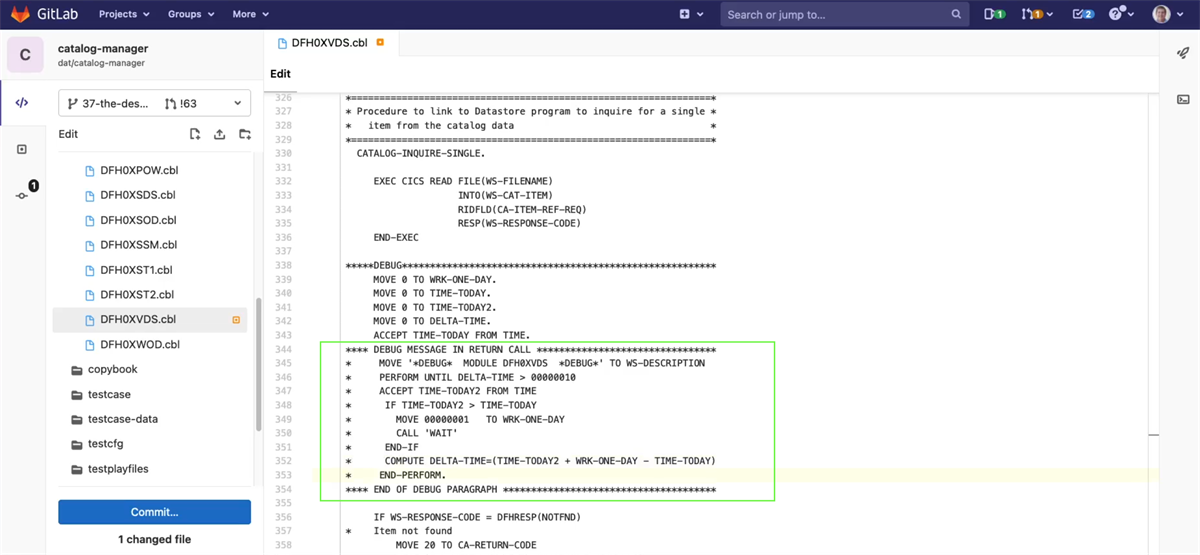Click the modified marker on DFH0XVDS.cbl tab
The image size is (1200, 555).
point(380,44)
